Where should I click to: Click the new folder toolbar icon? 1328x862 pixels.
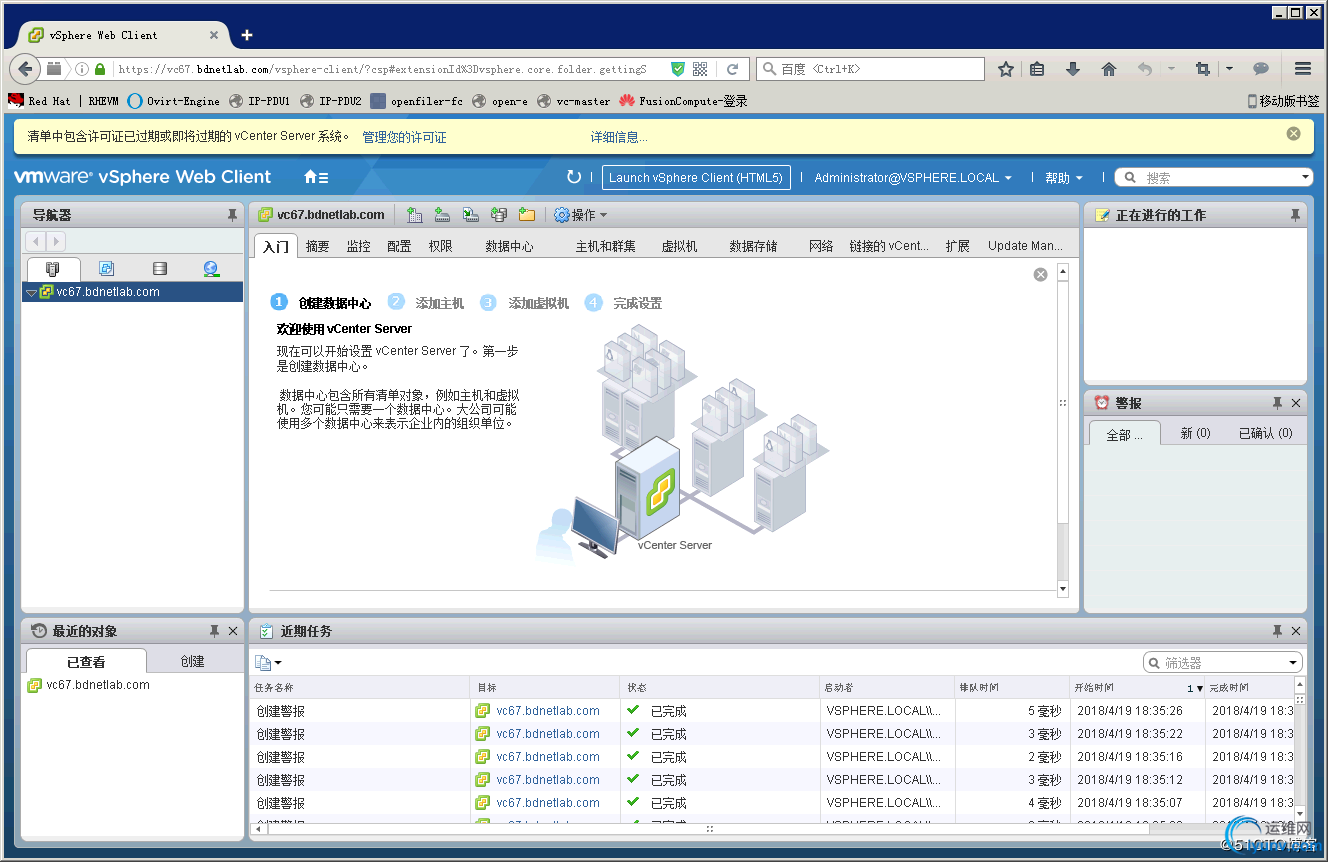pyautogui.click(x=526, y=215)
